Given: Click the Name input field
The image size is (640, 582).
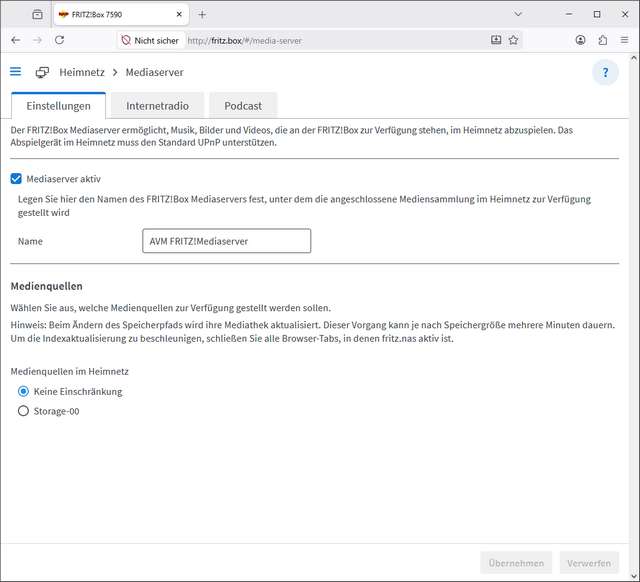Looking at the screenshot, I should click(227, 241).
